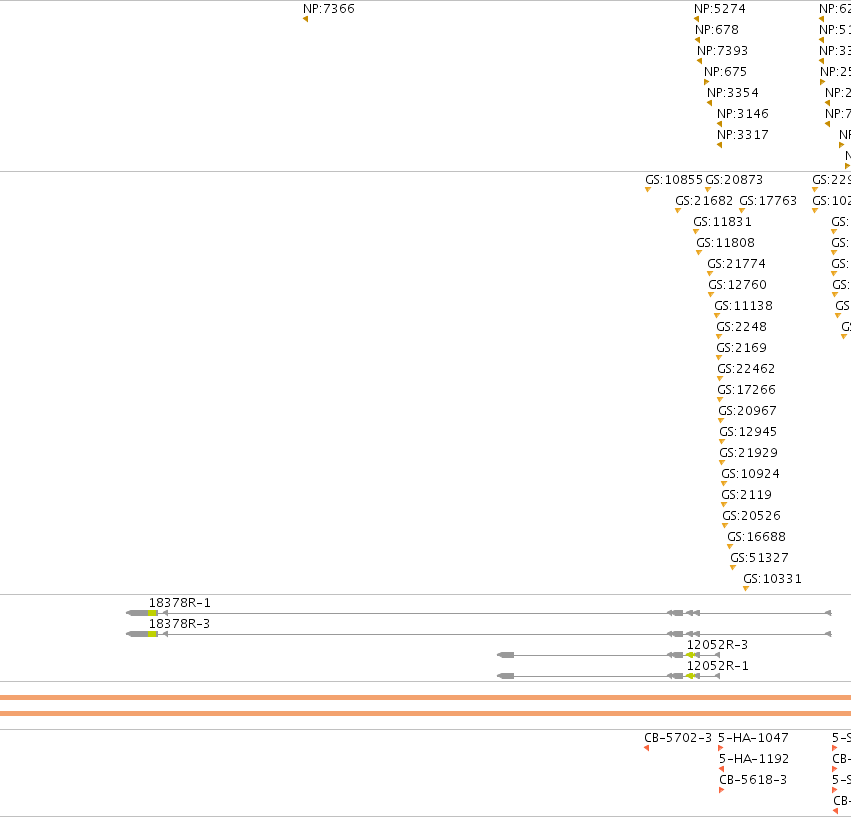Open the GS:17266 insertion feature
851x817 pixels.
point(746,390)
